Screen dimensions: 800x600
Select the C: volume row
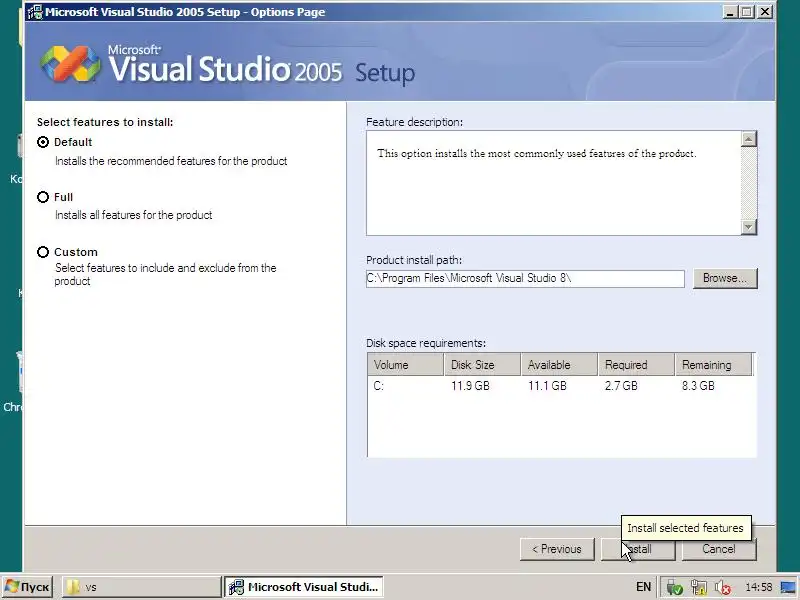pos(561,386)
